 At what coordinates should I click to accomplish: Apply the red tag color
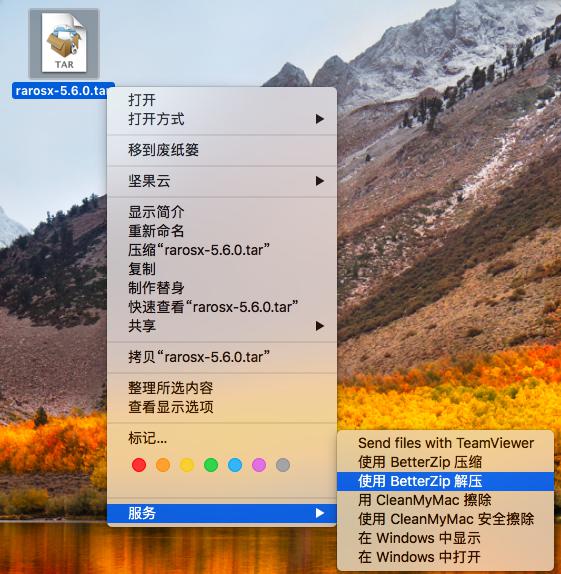pyautogui.click(x=139, y=465)
